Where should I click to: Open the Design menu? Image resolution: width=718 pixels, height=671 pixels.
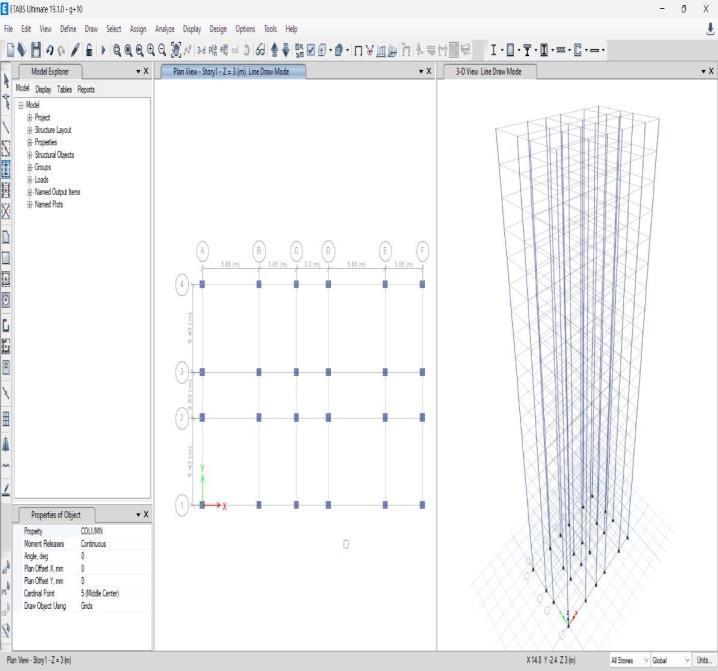[x=218, y=29]
